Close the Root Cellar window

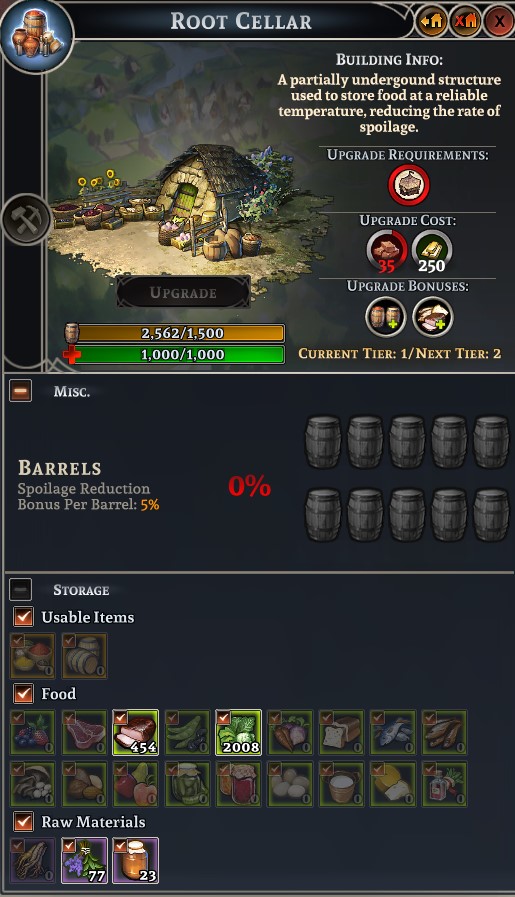coord(499,22)
